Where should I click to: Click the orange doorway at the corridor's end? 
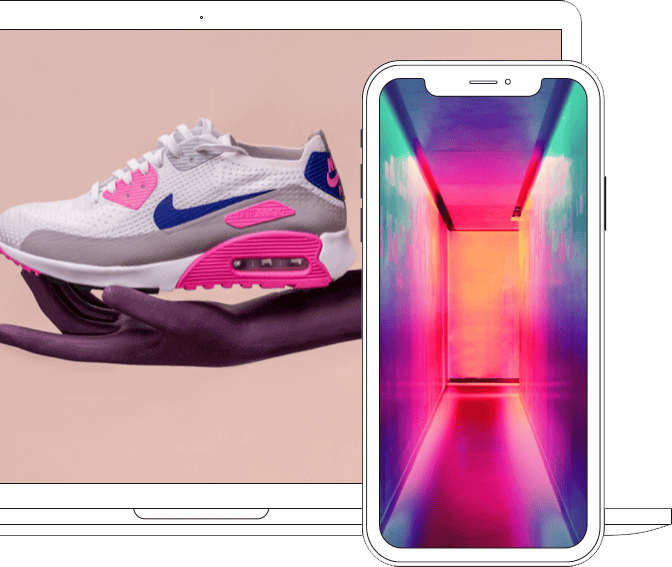point(483,305)
